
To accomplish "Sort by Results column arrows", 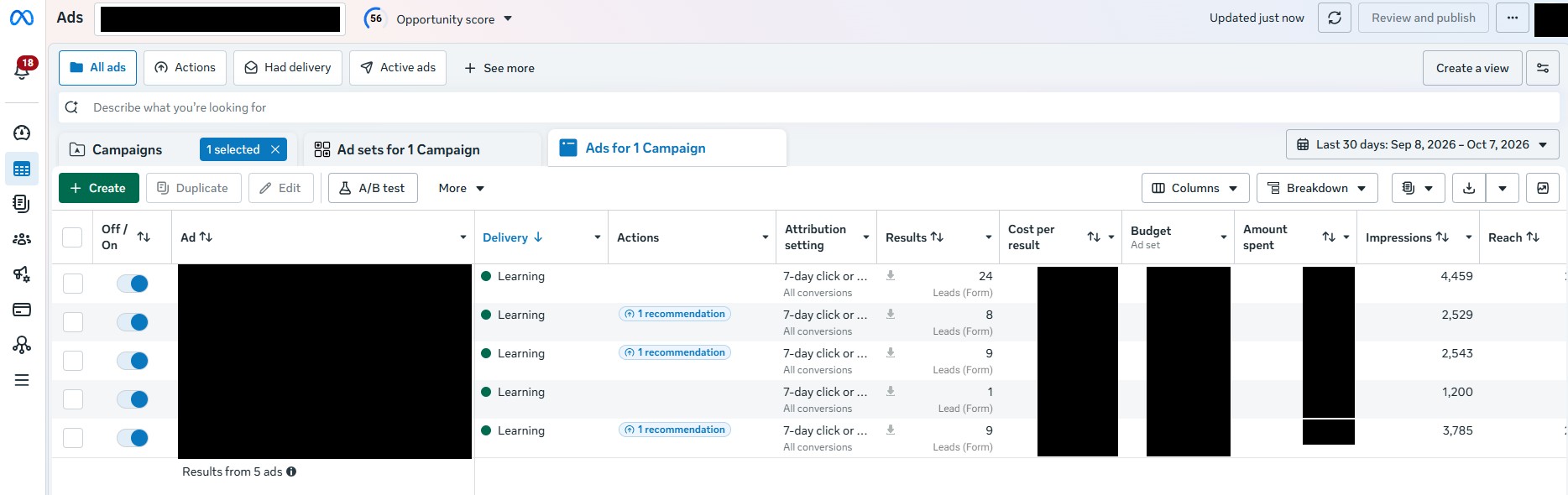I will tap(937, 237).
